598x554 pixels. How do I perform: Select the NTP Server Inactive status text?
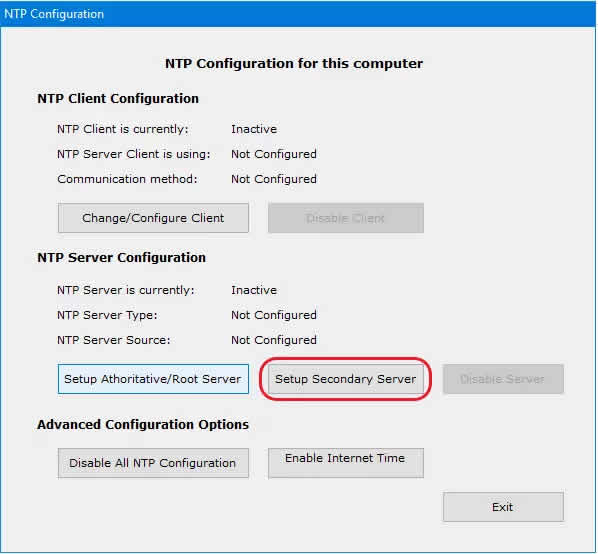pos(254,290)
